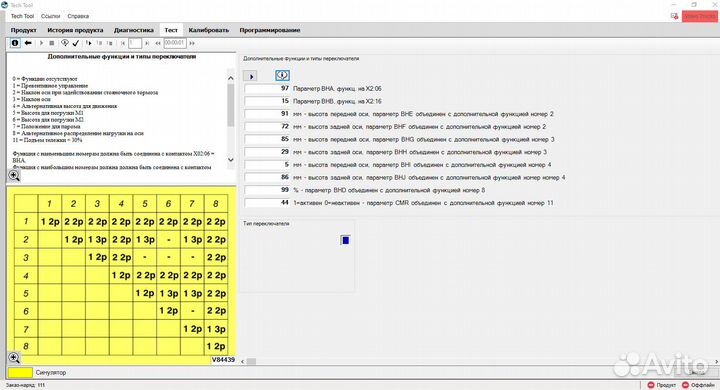Click the blue switch type indicator
Screen dimensions: 720x390
[x=345, y=240]
